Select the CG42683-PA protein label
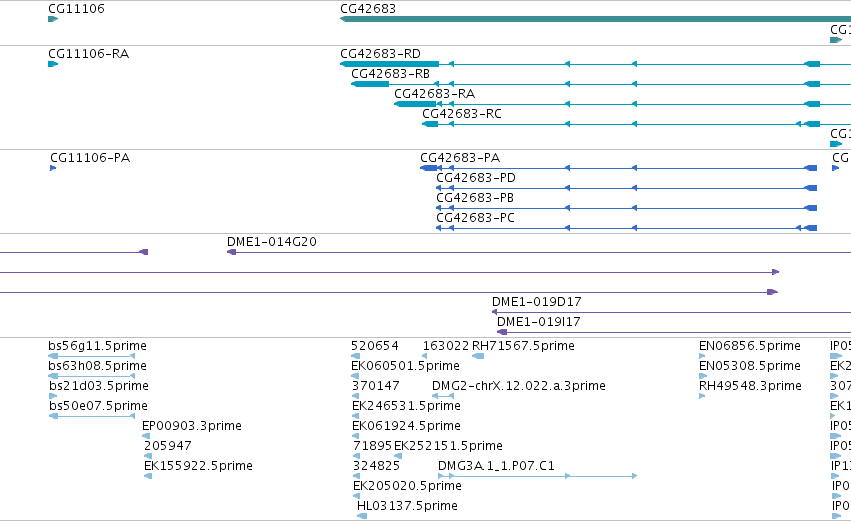This screenshot has width=851, height=521. click(x=460, y=158)
